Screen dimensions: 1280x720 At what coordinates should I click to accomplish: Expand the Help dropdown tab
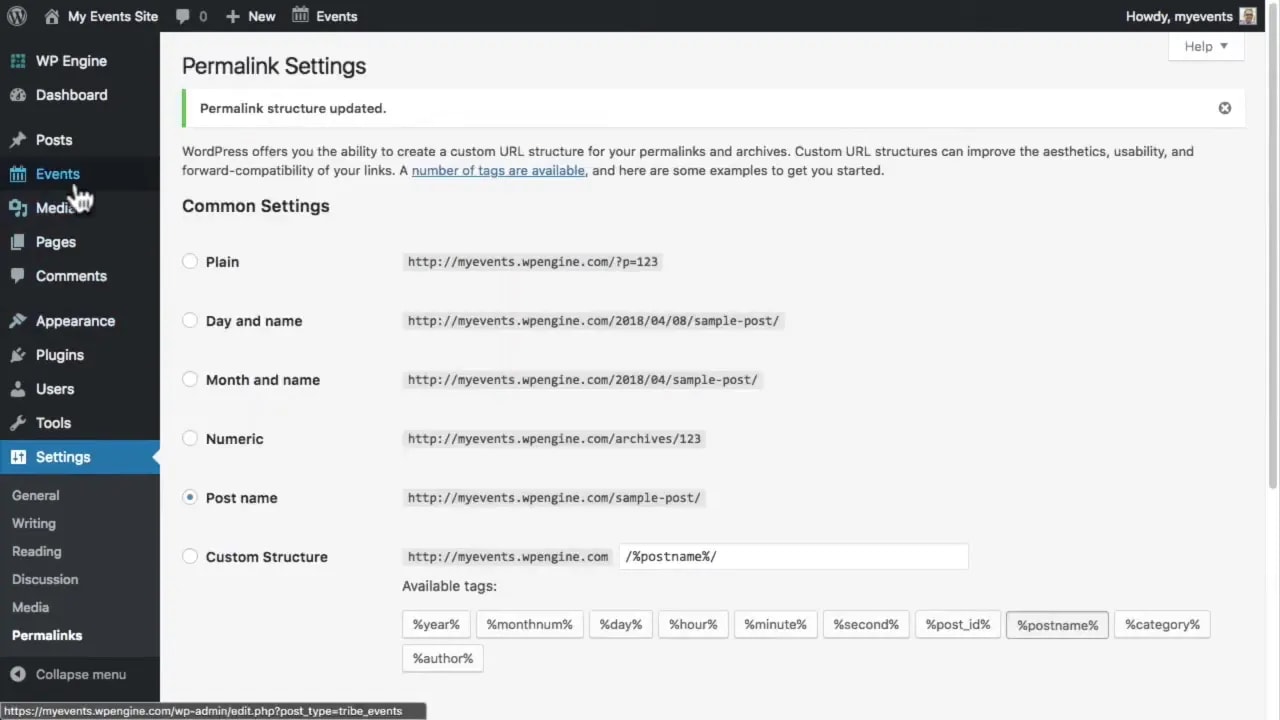1206,46
